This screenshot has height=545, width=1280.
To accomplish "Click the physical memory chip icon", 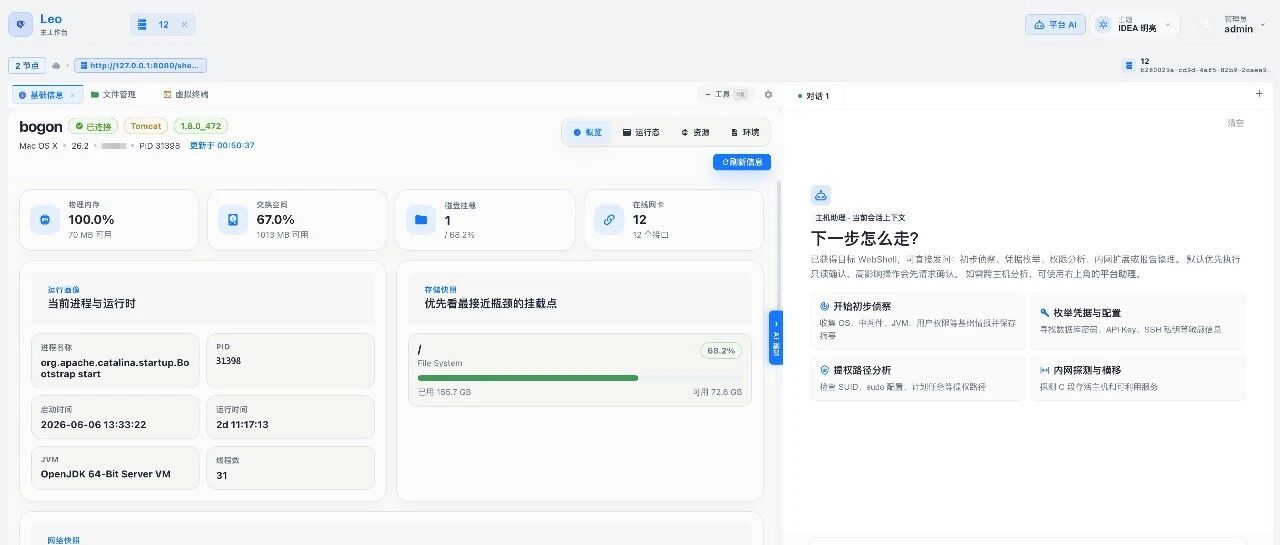I will click(45, 220).
